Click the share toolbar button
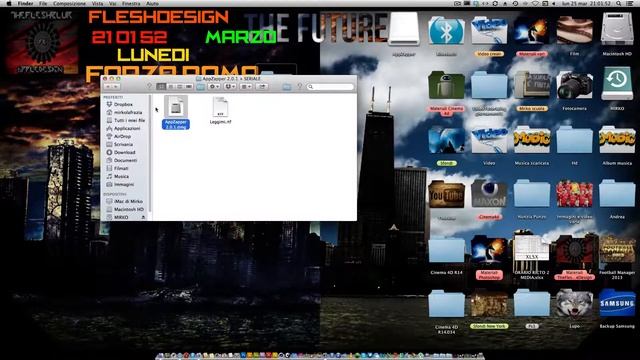This screenshot has width=640, height=360. pos(262,87)
